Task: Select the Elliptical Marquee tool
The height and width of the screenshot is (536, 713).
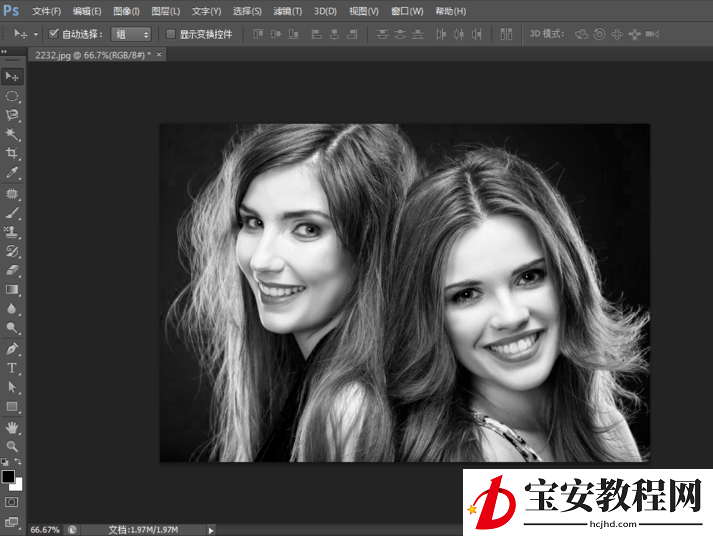Action: pyautogui.click(x=12, y=96)
